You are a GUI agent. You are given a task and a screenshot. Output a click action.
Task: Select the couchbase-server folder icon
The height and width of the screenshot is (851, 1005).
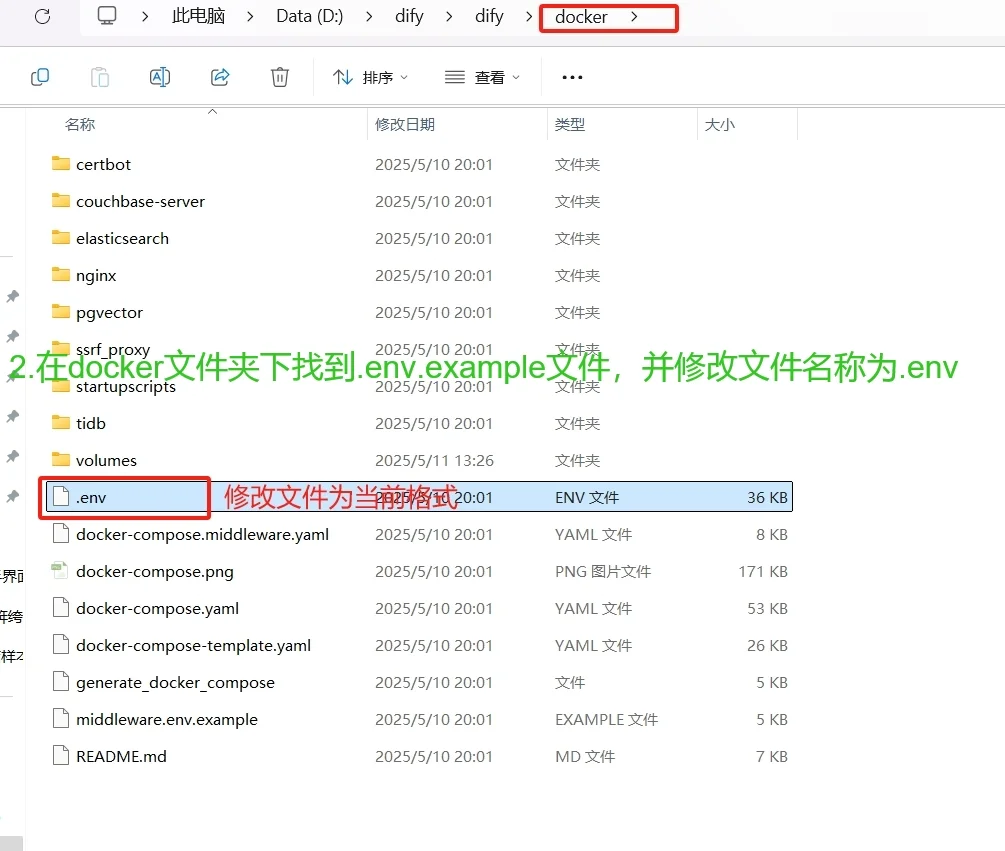tap(61, 201)
